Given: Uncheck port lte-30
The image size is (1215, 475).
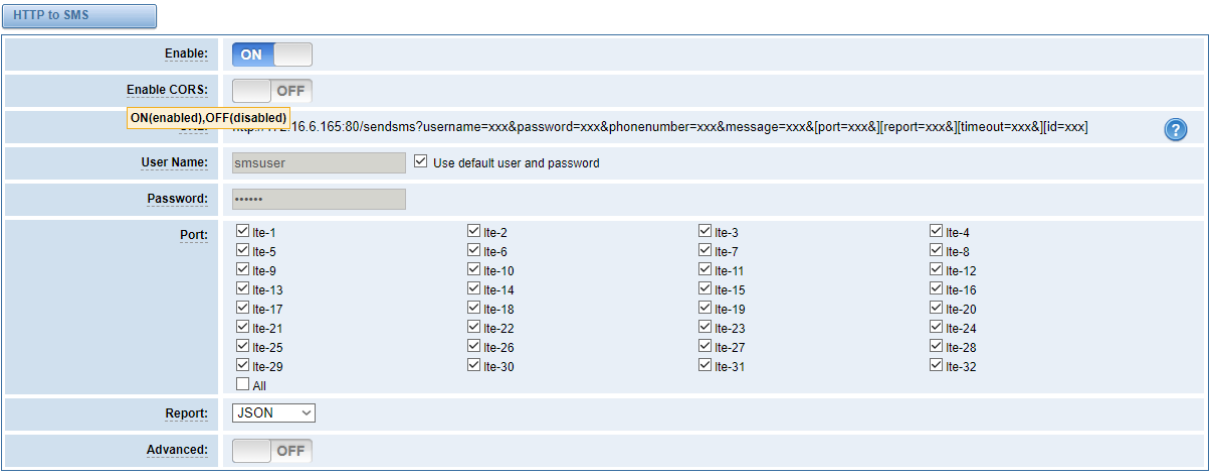Looking at the screenshot, I should (474, 364).
